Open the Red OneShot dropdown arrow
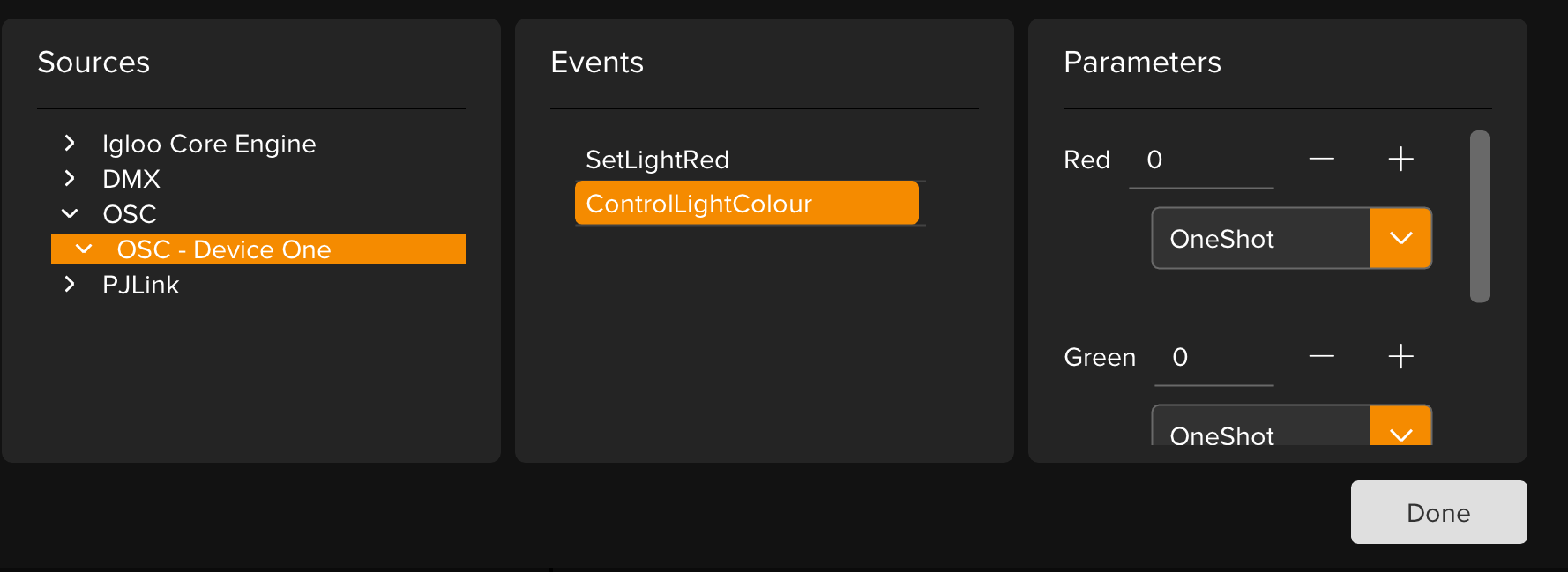1568x572 pixels. point(1400,239)
